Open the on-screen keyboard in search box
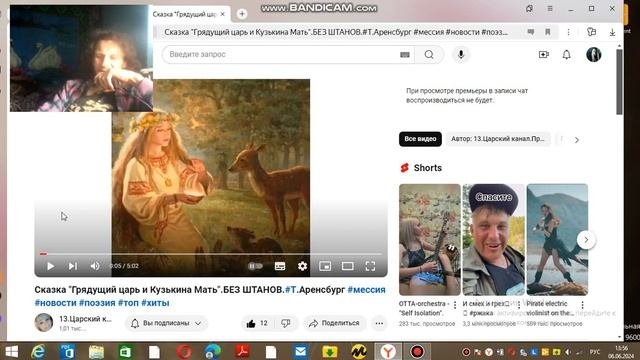 coord(405,55)
